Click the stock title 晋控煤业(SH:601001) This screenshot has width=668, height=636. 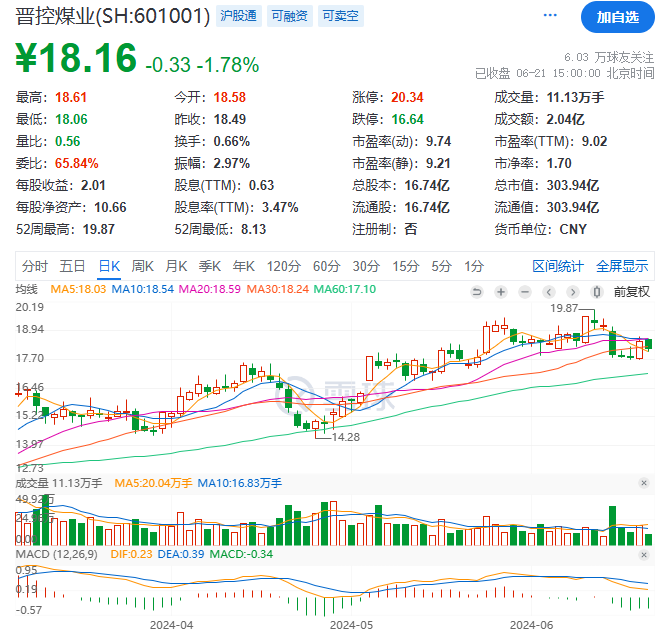[x=113, y=16]
